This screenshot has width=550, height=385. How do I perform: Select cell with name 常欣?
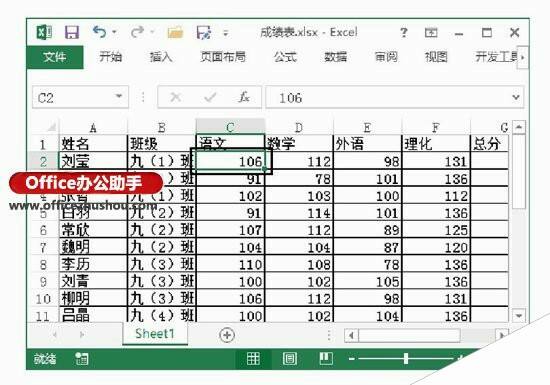click(93, 230)
